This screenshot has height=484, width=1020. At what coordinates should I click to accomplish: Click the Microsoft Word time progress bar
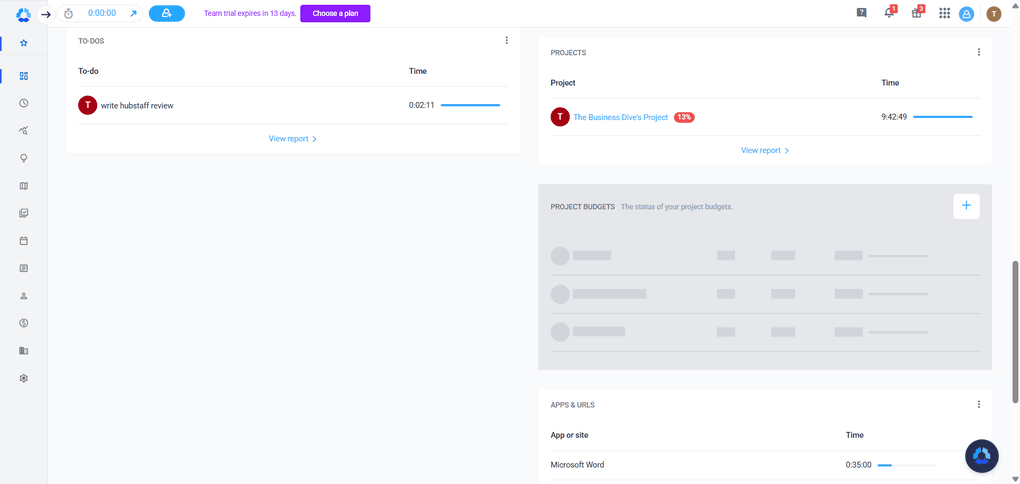(x=907, y=465)
